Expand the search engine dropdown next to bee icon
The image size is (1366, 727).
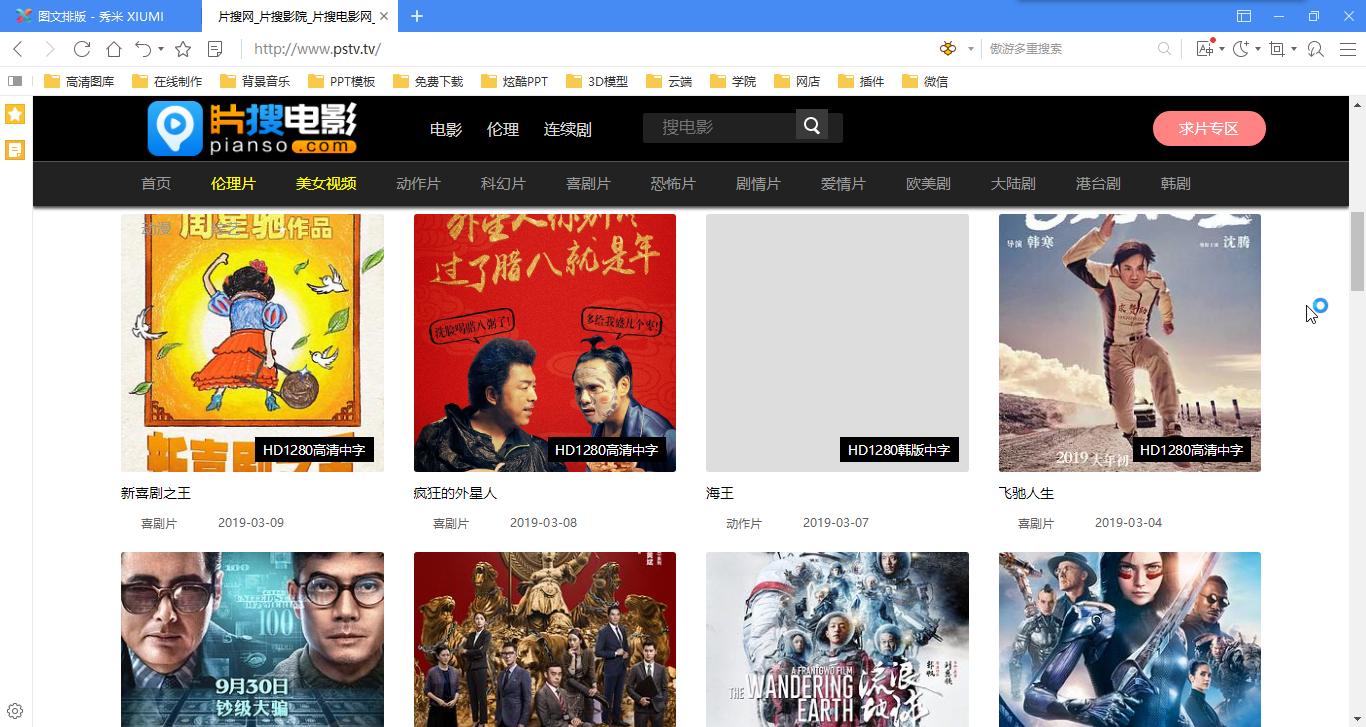pyautogui.click(x=970, y=49)
